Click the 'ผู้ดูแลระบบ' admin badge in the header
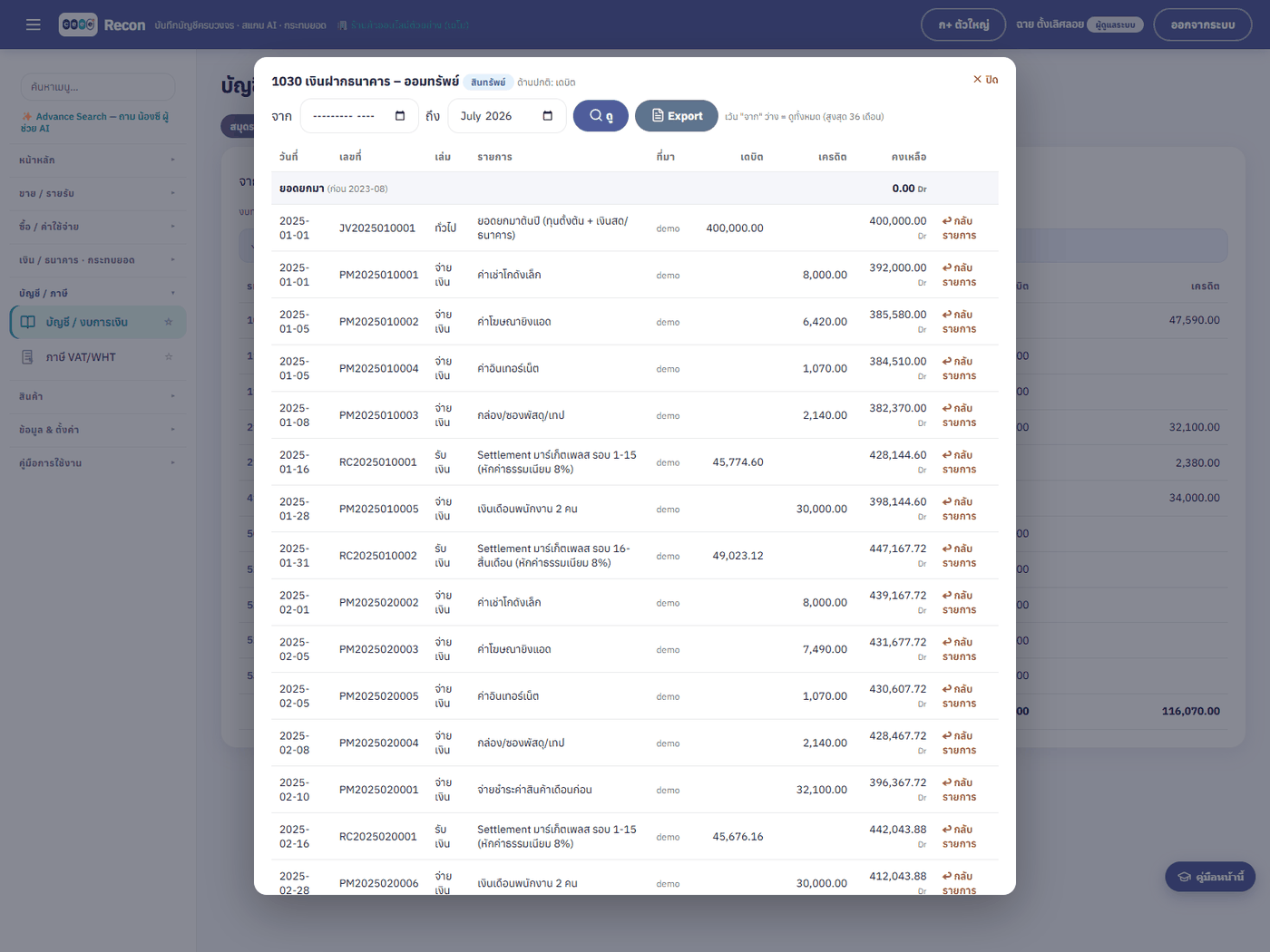This screenshot has width=1270, height=952. pos(1115,24)
